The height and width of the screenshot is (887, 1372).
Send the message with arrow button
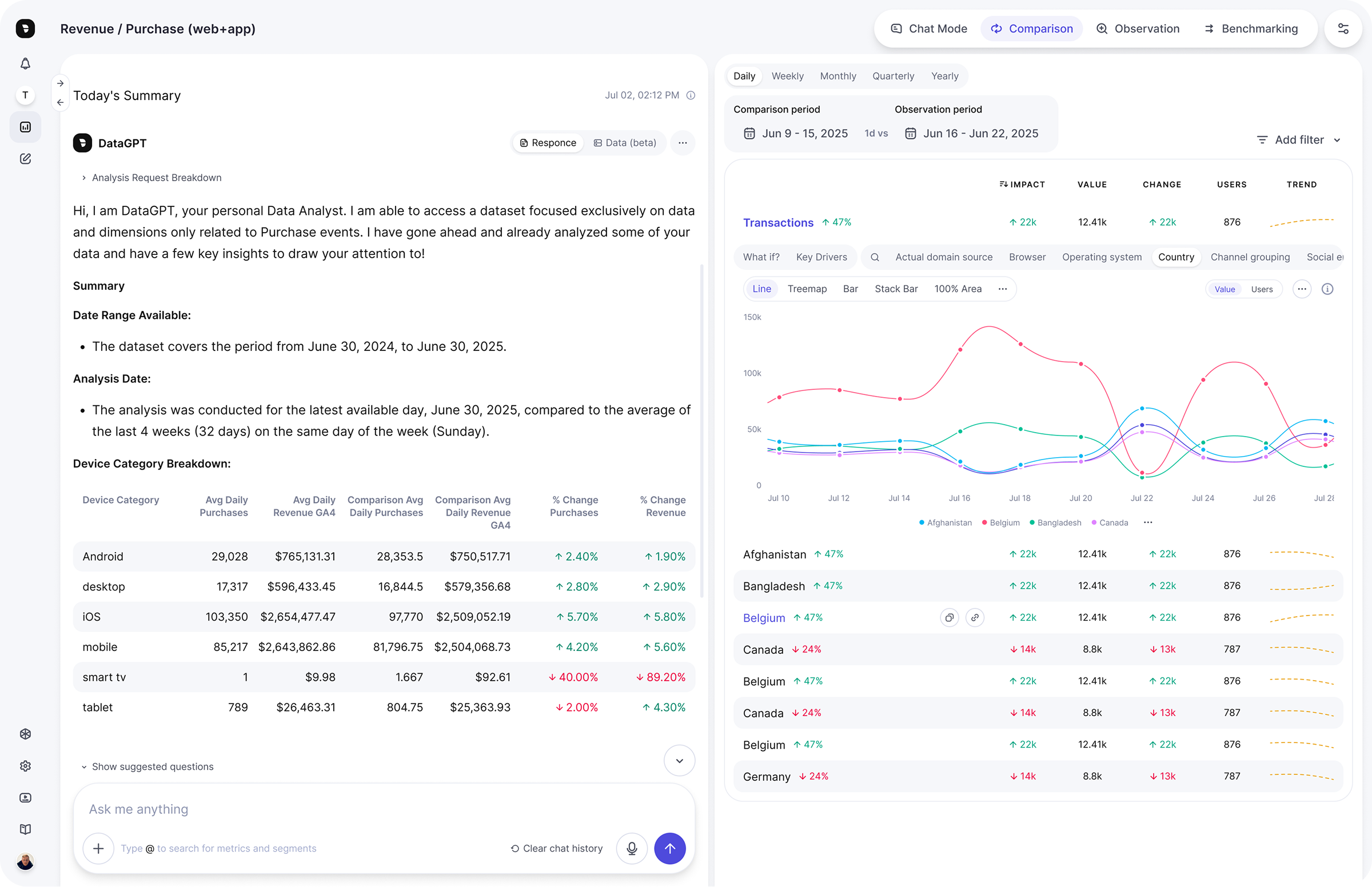[669, 848]
